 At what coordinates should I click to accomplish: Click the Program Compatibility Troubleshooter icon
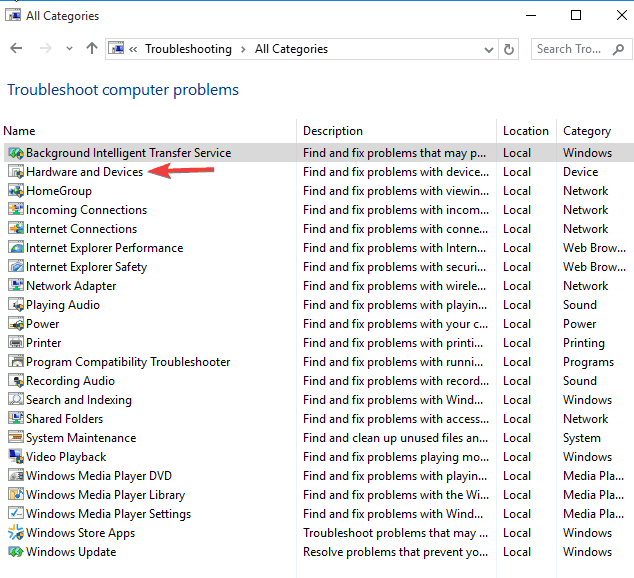pos(16,362)
